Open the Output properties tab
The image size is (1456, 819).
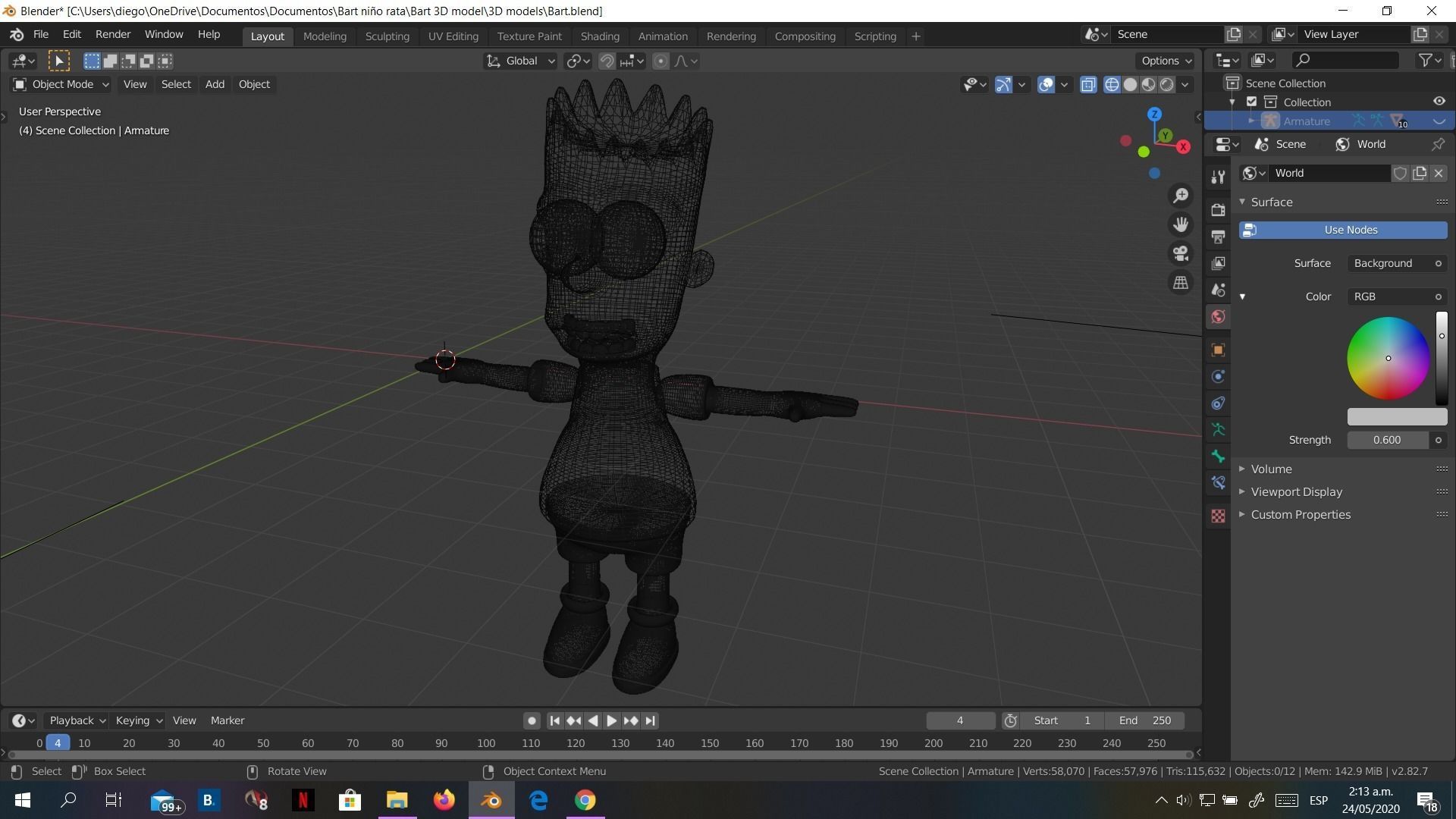click(x=1218, y=237)
